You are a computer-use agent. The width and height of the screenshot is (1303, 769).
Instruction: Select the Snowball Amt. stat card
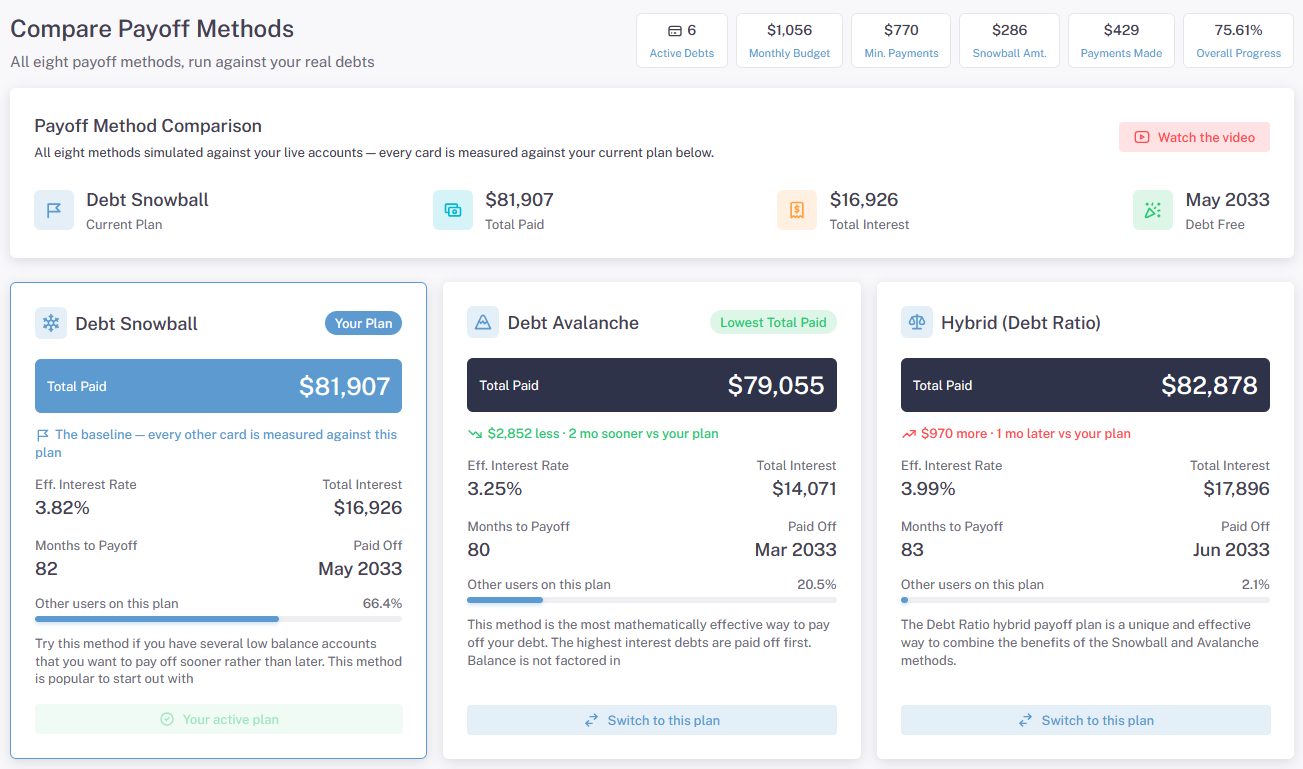(1009, 41)
